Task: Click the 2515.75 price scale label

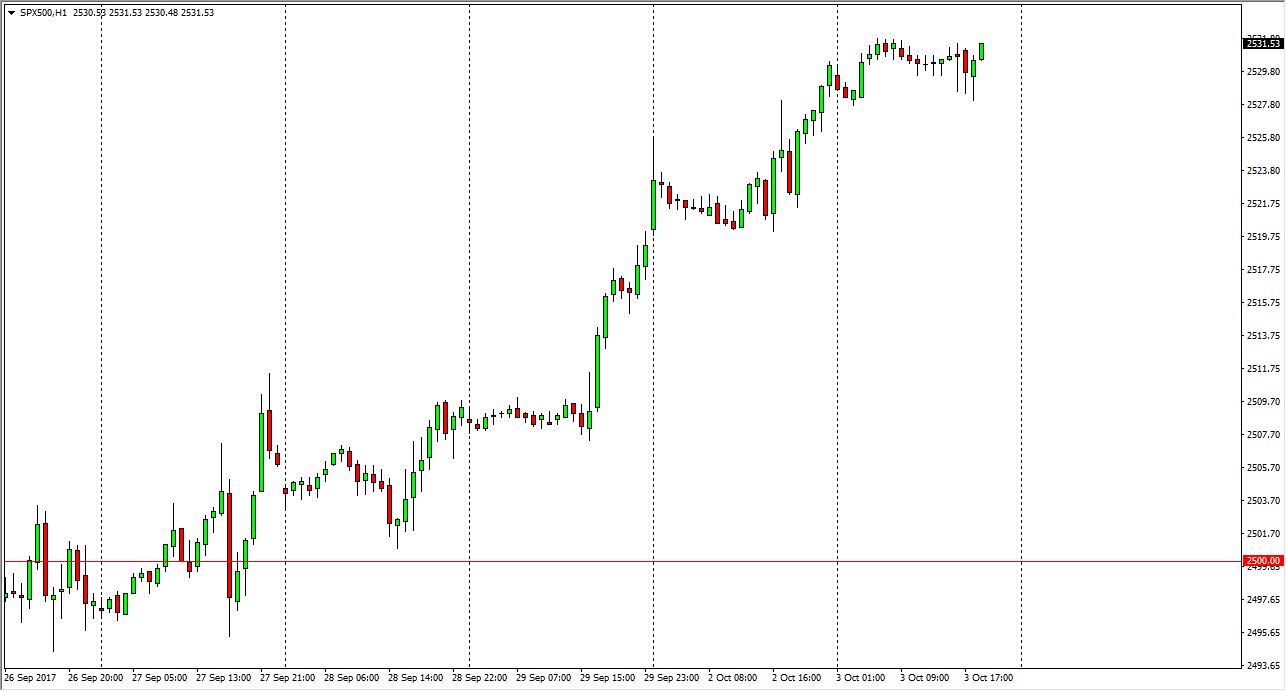Action: click(x=1264, y=302)
